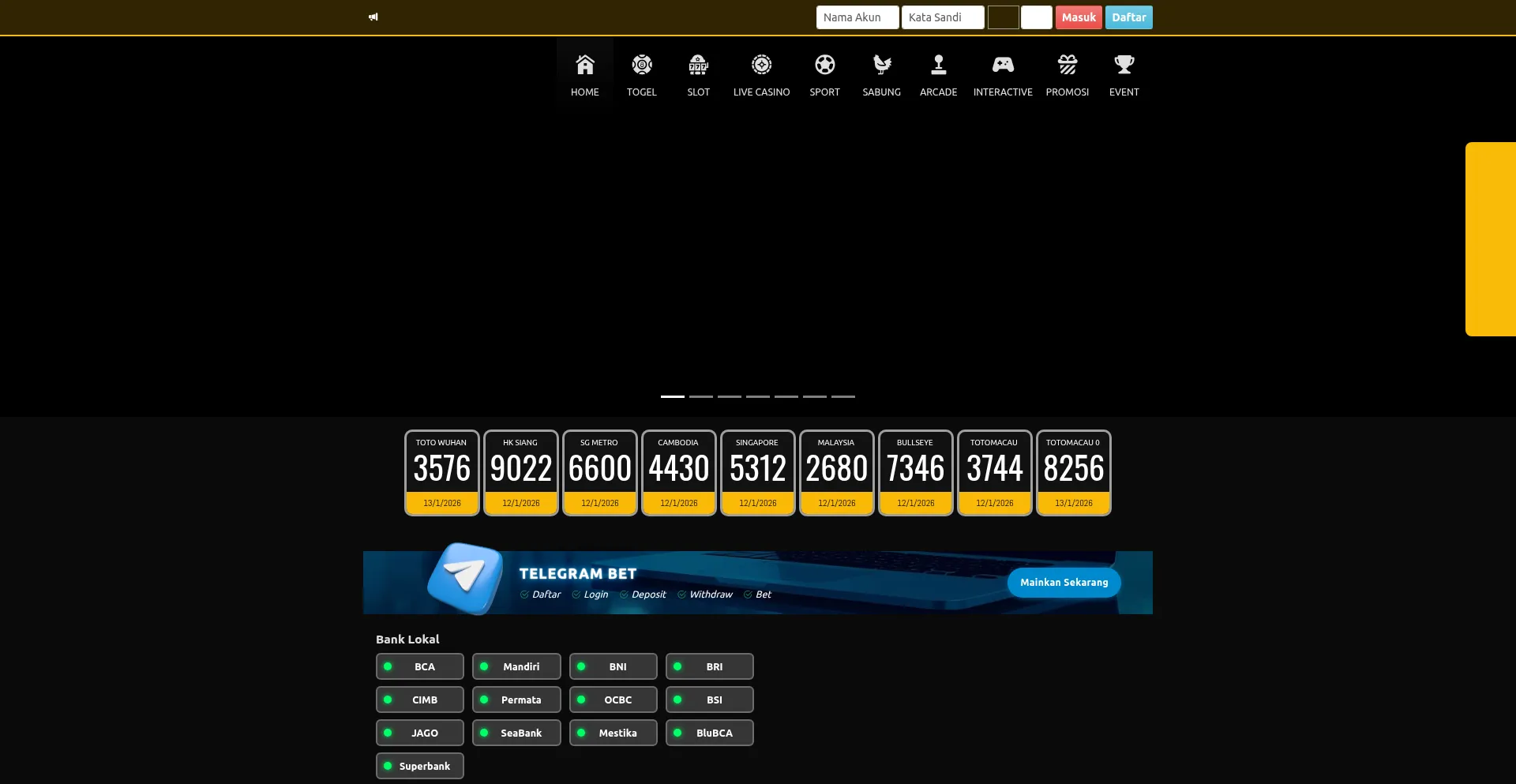The height and width of the screenshot is (784, 1516).
Task: Switch to the HOME tab
Action: tap(584, 73)
